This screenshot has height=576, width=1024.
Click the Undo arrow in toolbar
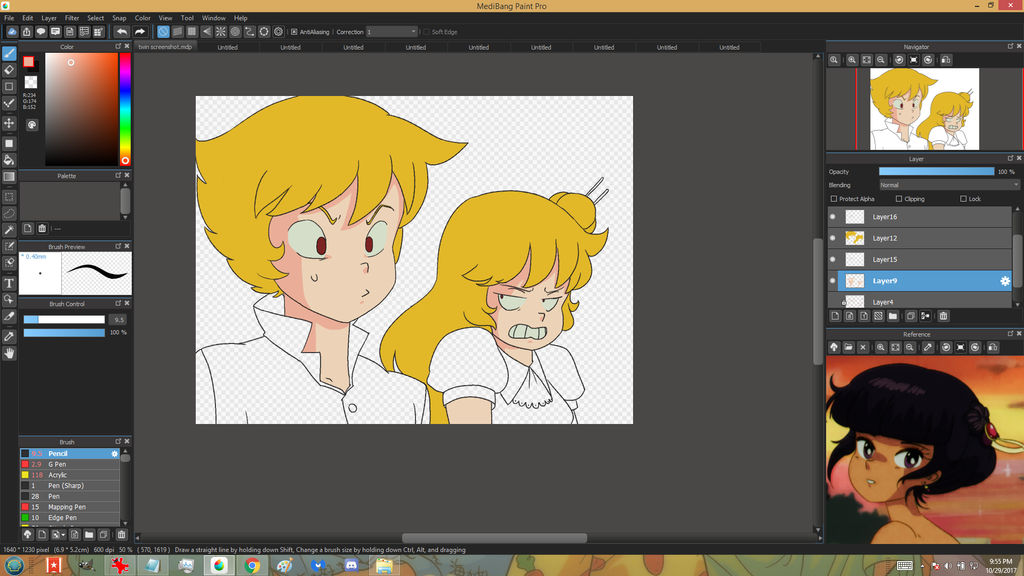121,31
